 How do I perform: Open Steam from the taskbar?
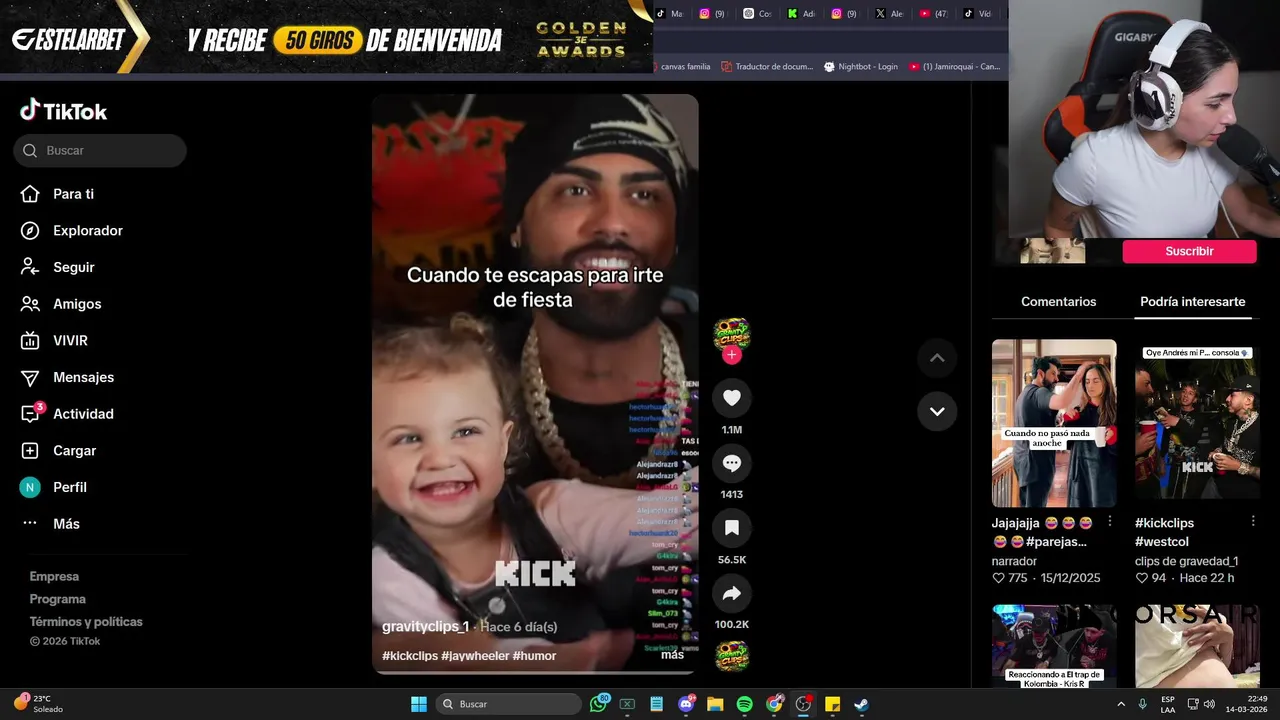pyautogui.click(x=861, y=704)
